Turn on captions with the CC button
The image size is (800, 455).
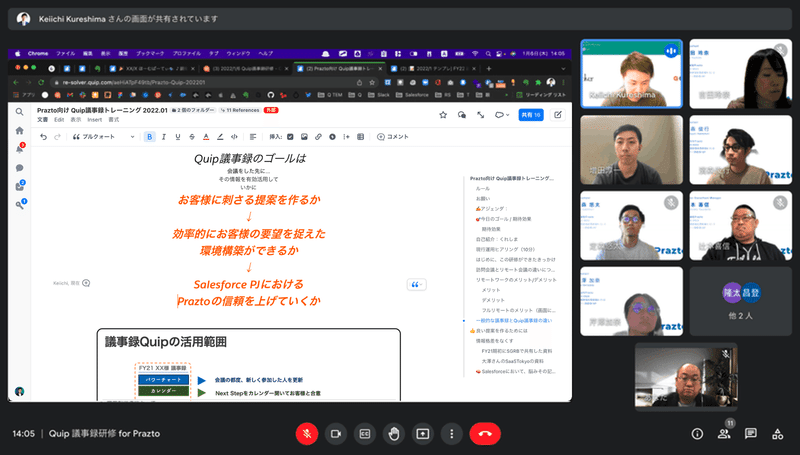365,434
